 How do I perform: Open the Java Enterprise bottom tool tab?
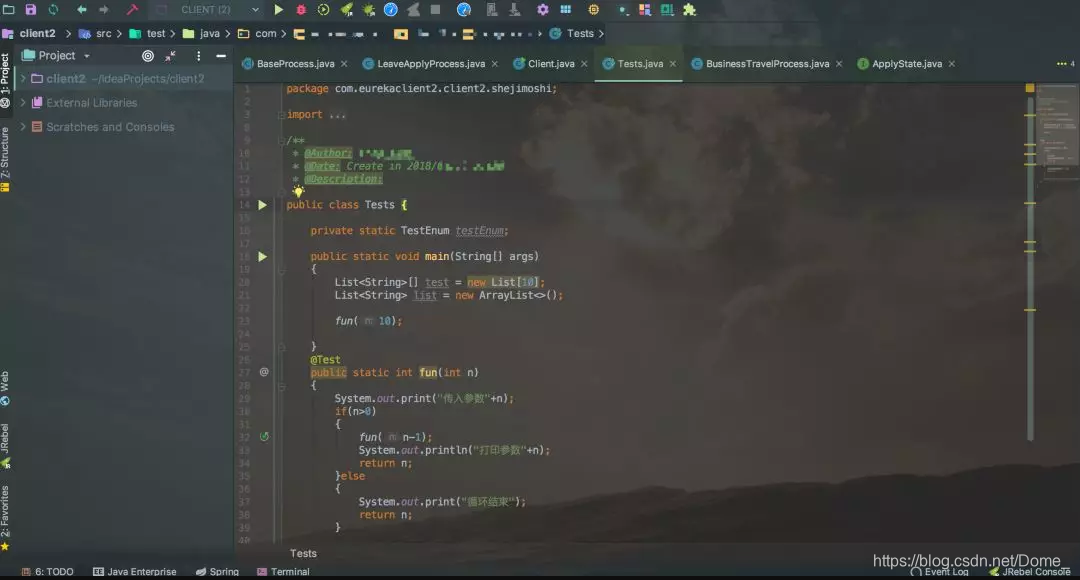[134, 572]
